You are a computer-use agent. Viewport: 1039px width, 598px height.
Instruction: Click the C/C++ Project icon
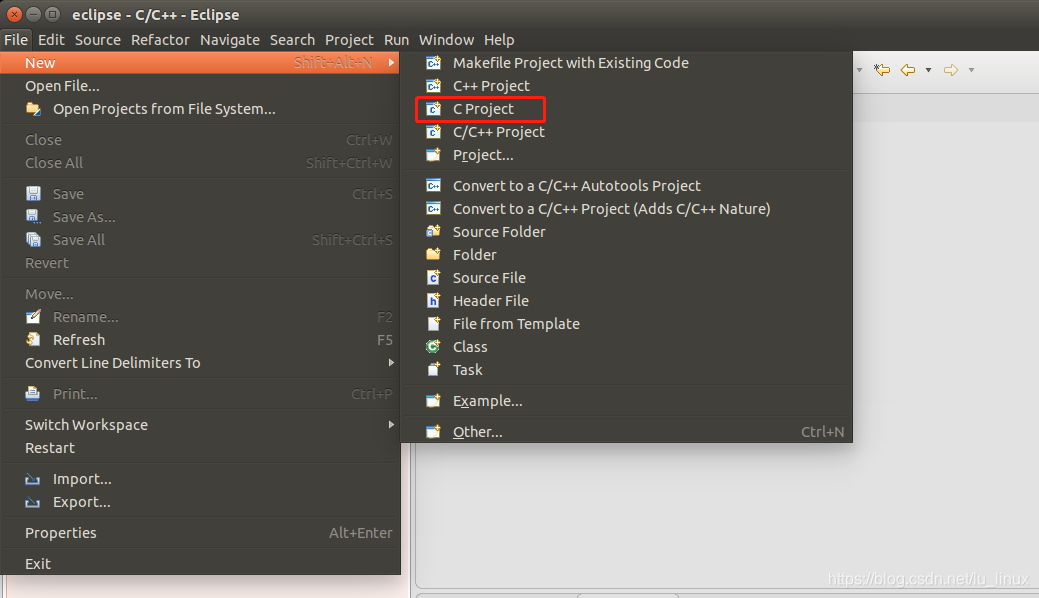tap(433, 132)
